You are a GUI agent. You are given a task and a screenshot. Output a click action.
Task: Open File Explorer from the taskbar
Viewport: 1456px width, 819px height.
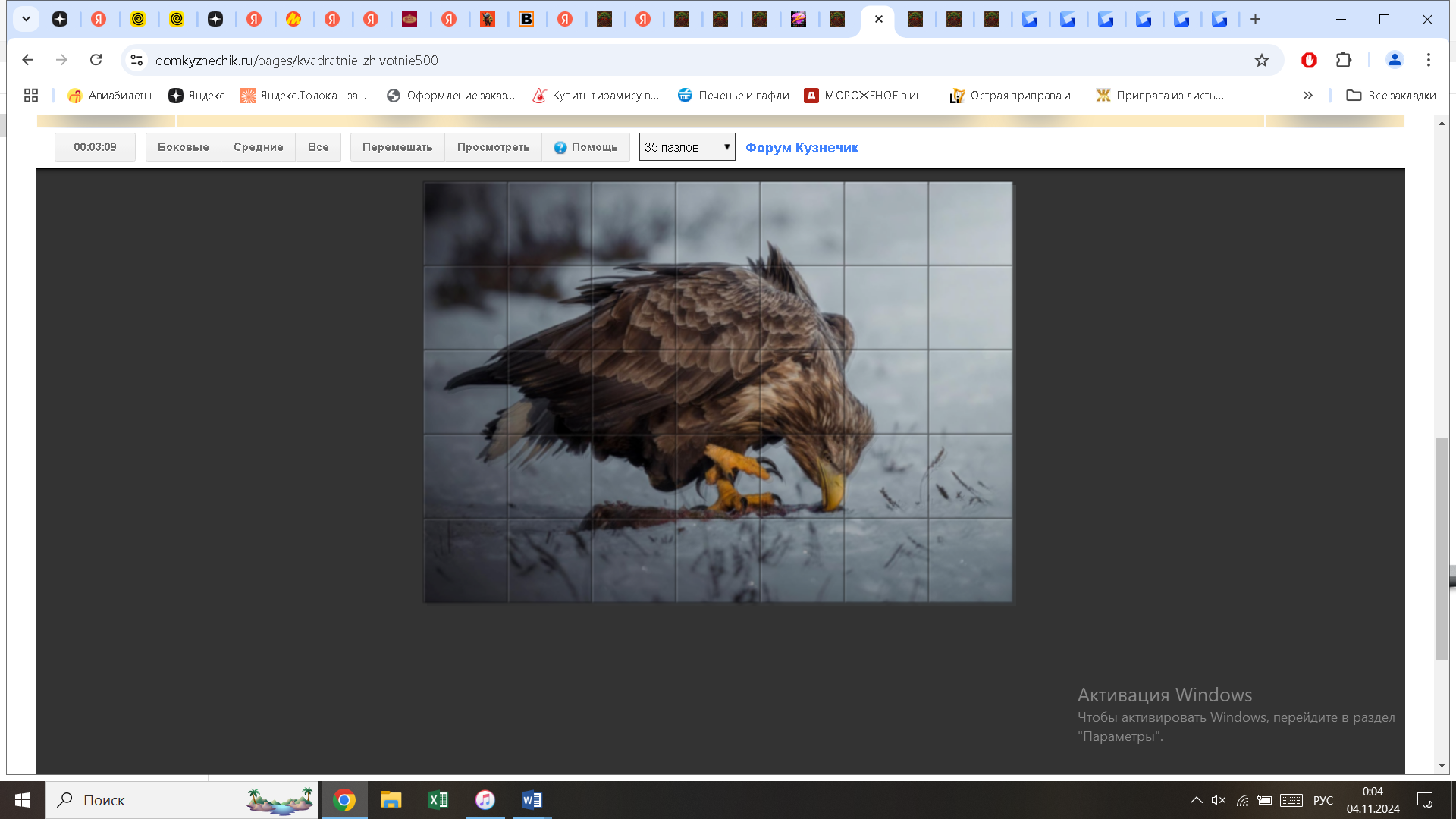391,800
